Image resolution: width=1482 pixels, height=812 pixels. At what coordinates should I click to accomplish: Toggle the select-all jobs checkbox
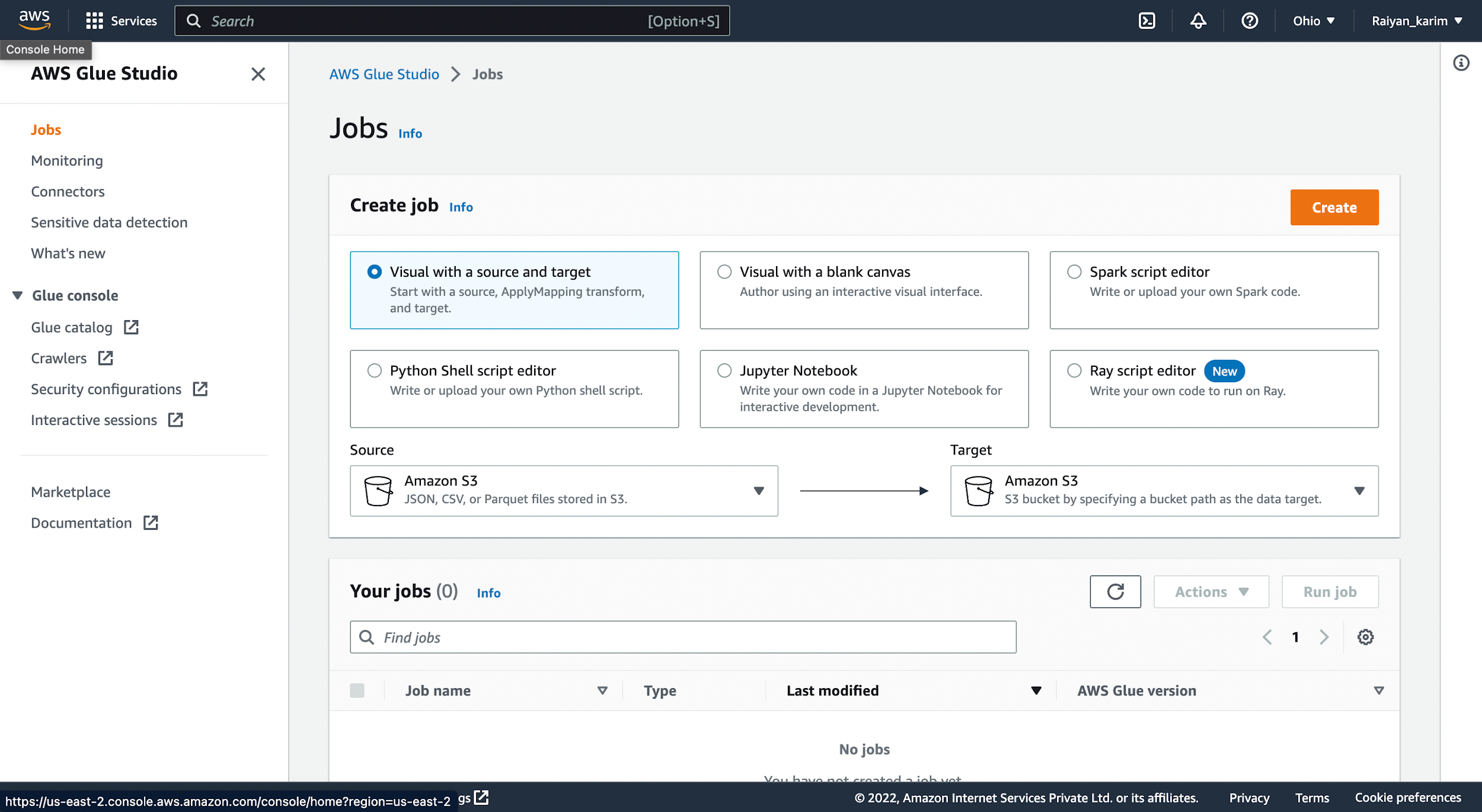[357, 690]
